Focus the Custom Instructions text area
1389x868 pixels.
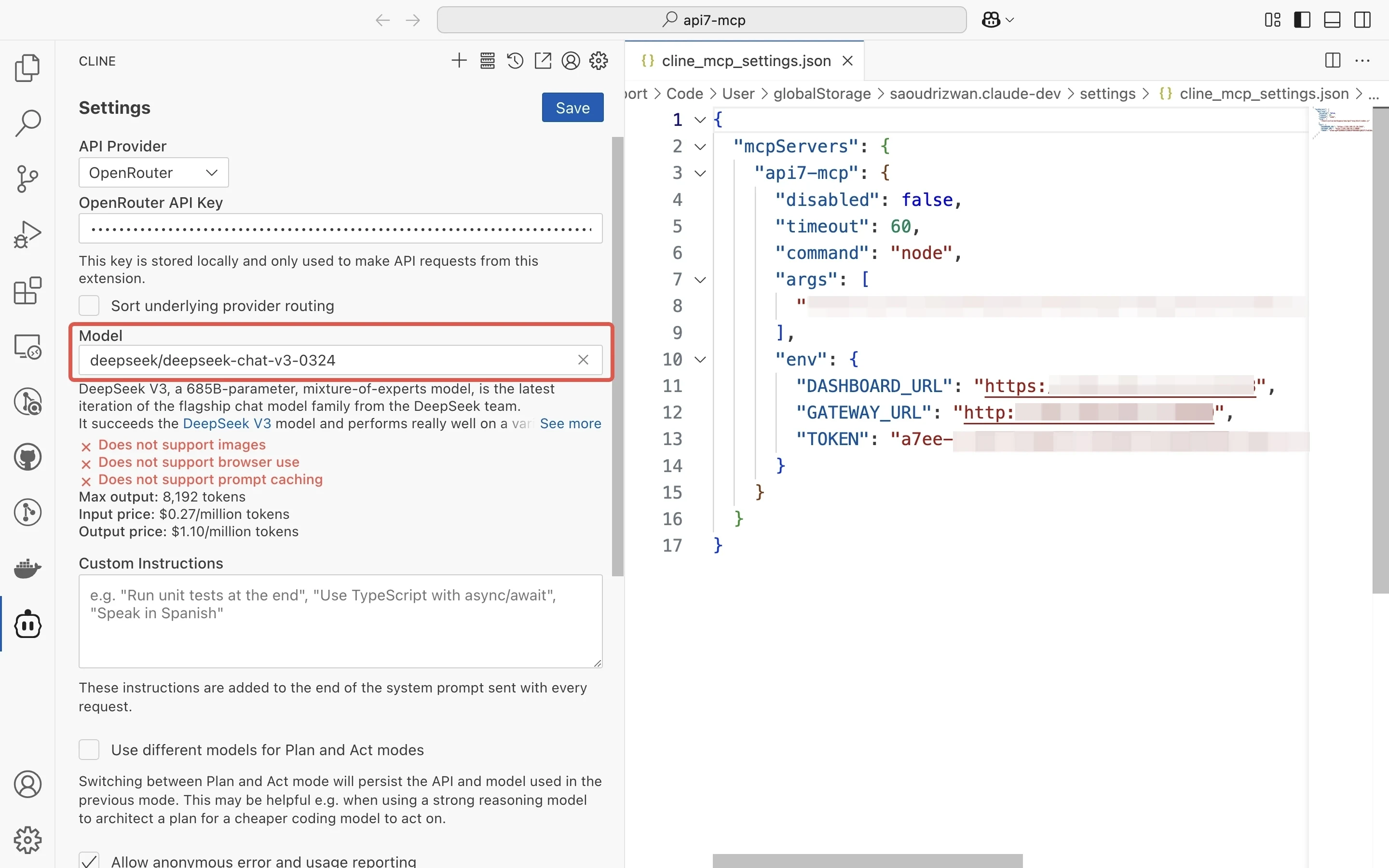[x=340, y=621]
